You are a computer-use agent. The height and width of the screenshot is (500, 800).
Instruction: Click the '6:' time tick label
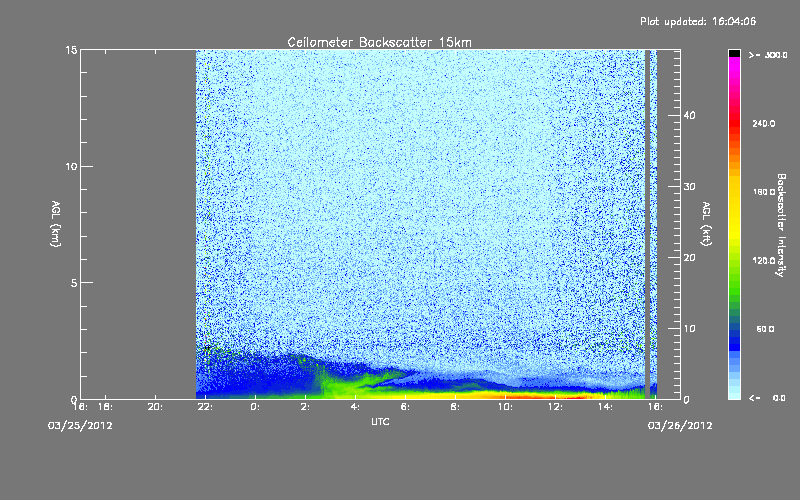[x=405, y=407]
